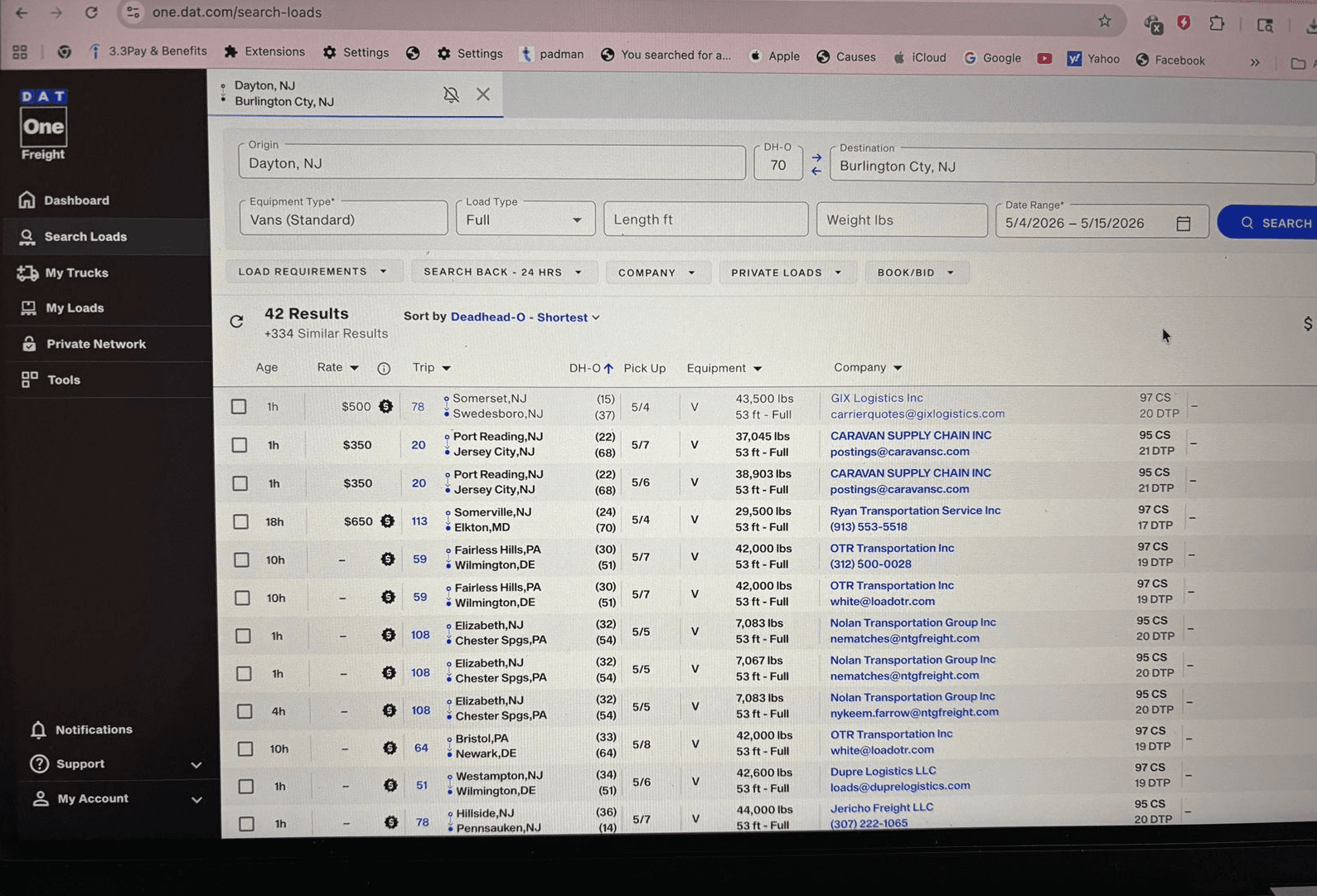This screenshot has width=1317, height=896.
Task: Click the Rate column info icon
Action: 384,368
